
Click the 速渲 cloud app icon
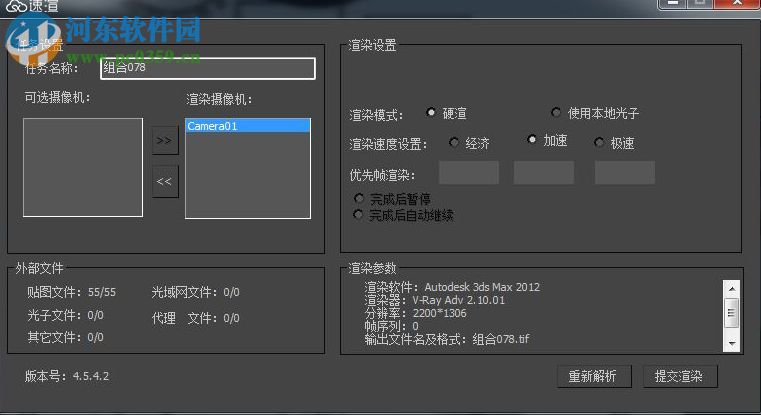pyautogui.click(x=16, y=6)
